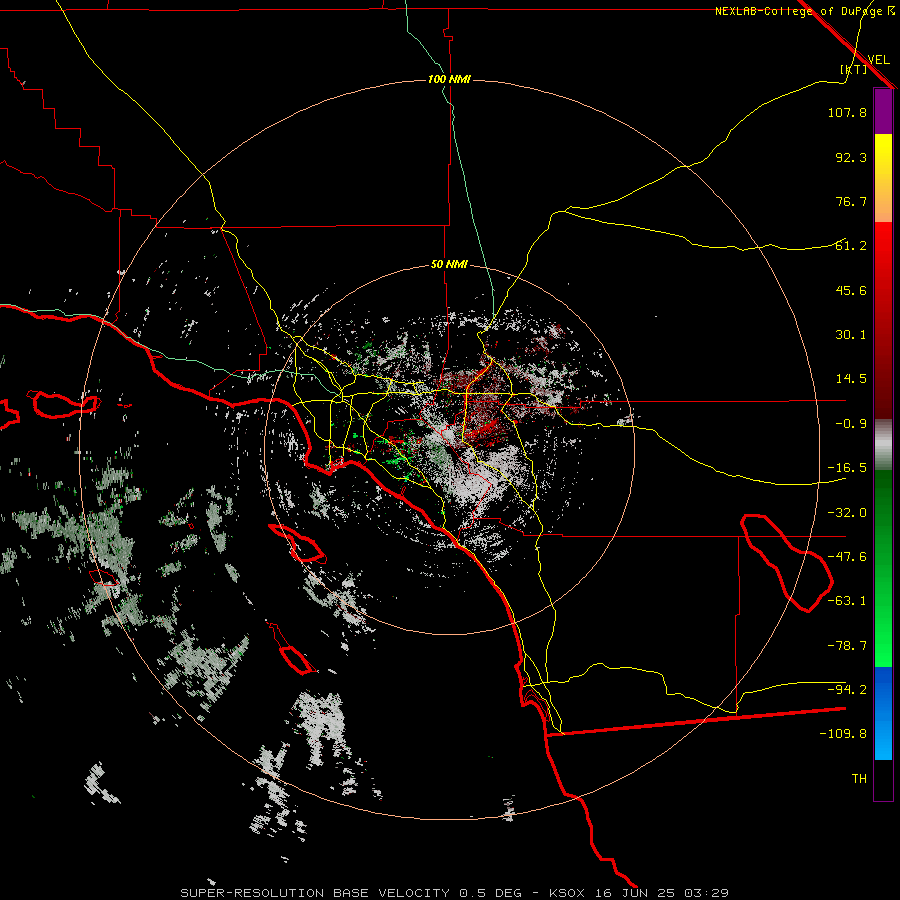Click the 30.1 scale value
The image size is (900, 900).
point(851,335)
